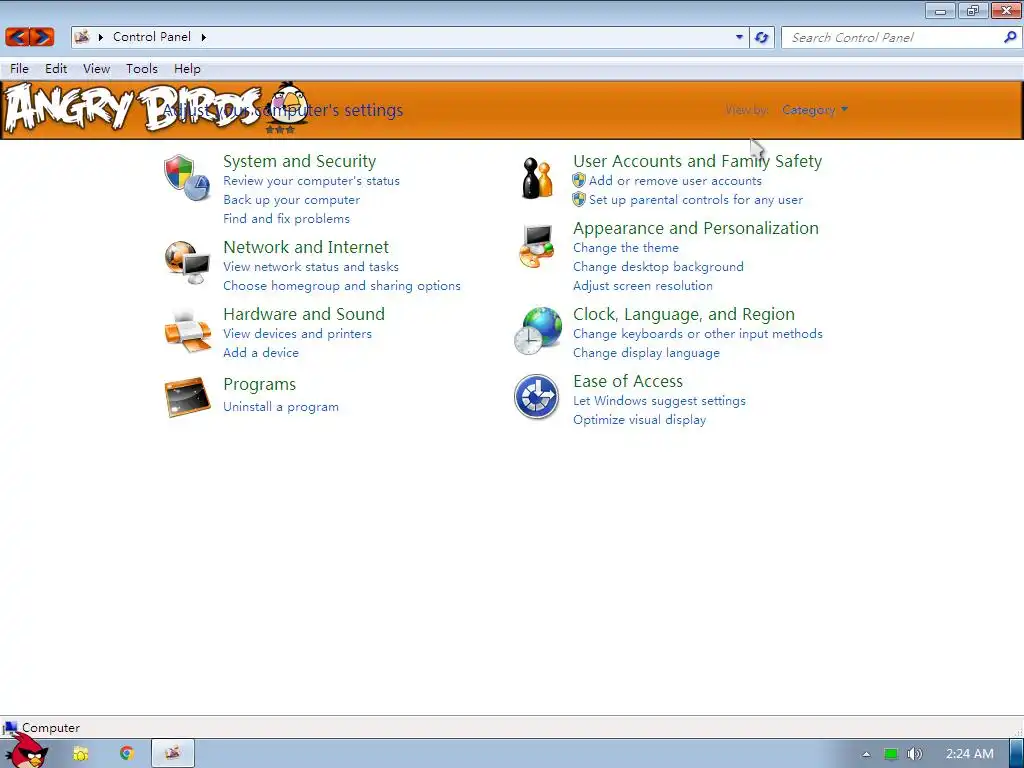Click Change desktop background
This screenshot has height=768, width=1024.
pos(658,266)
